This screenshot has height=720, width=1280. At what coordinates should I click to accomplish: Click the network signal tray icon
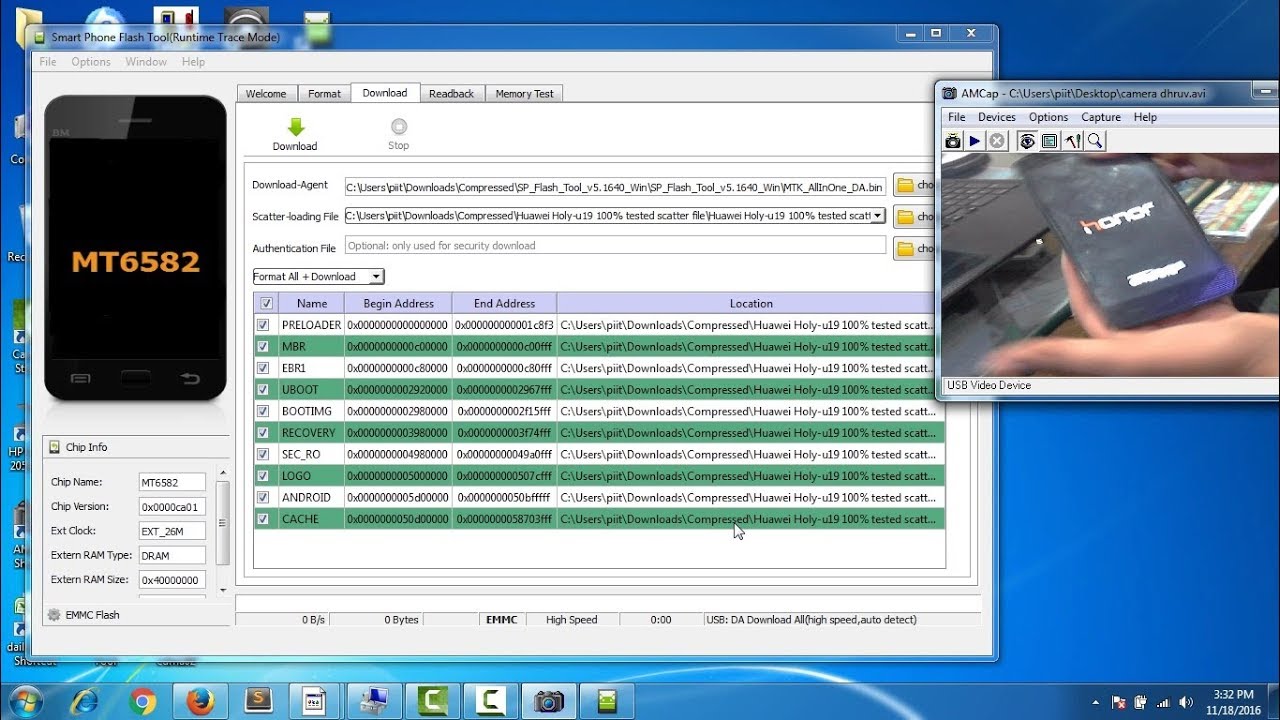pyautogui.click(x=1163, y=702)
